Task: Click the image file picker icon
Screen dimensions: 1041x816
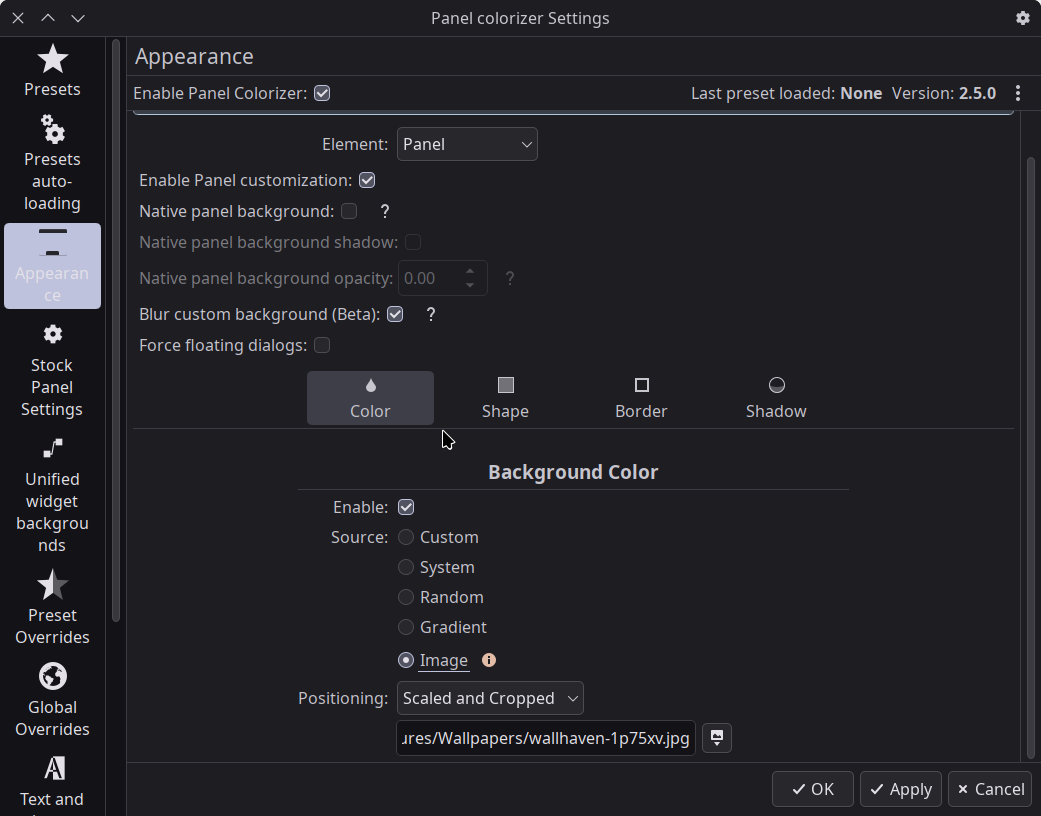Action: [x=716, y=738]
